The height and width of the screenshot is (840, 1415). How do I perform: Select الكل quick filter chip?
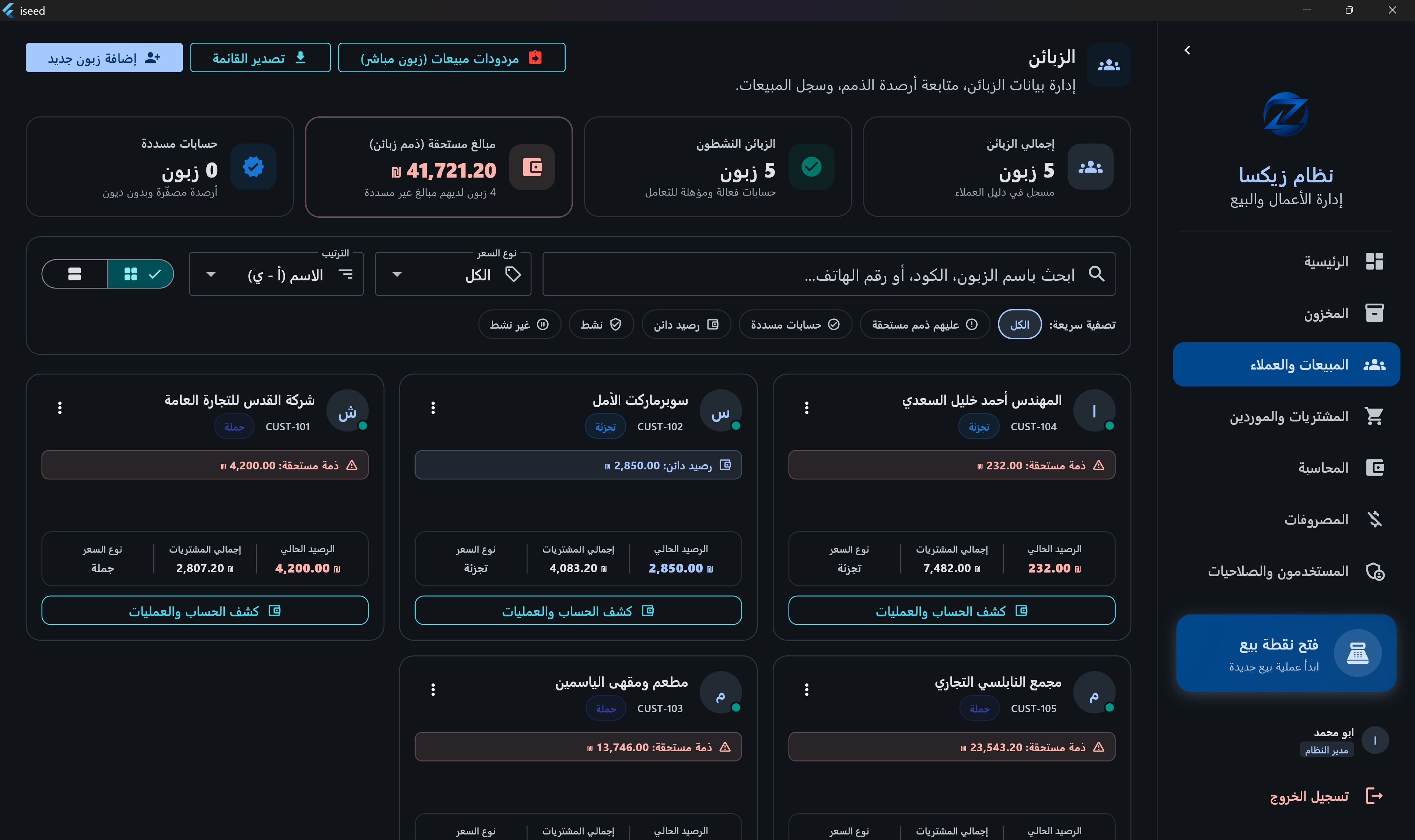(x=1019, y=324)
